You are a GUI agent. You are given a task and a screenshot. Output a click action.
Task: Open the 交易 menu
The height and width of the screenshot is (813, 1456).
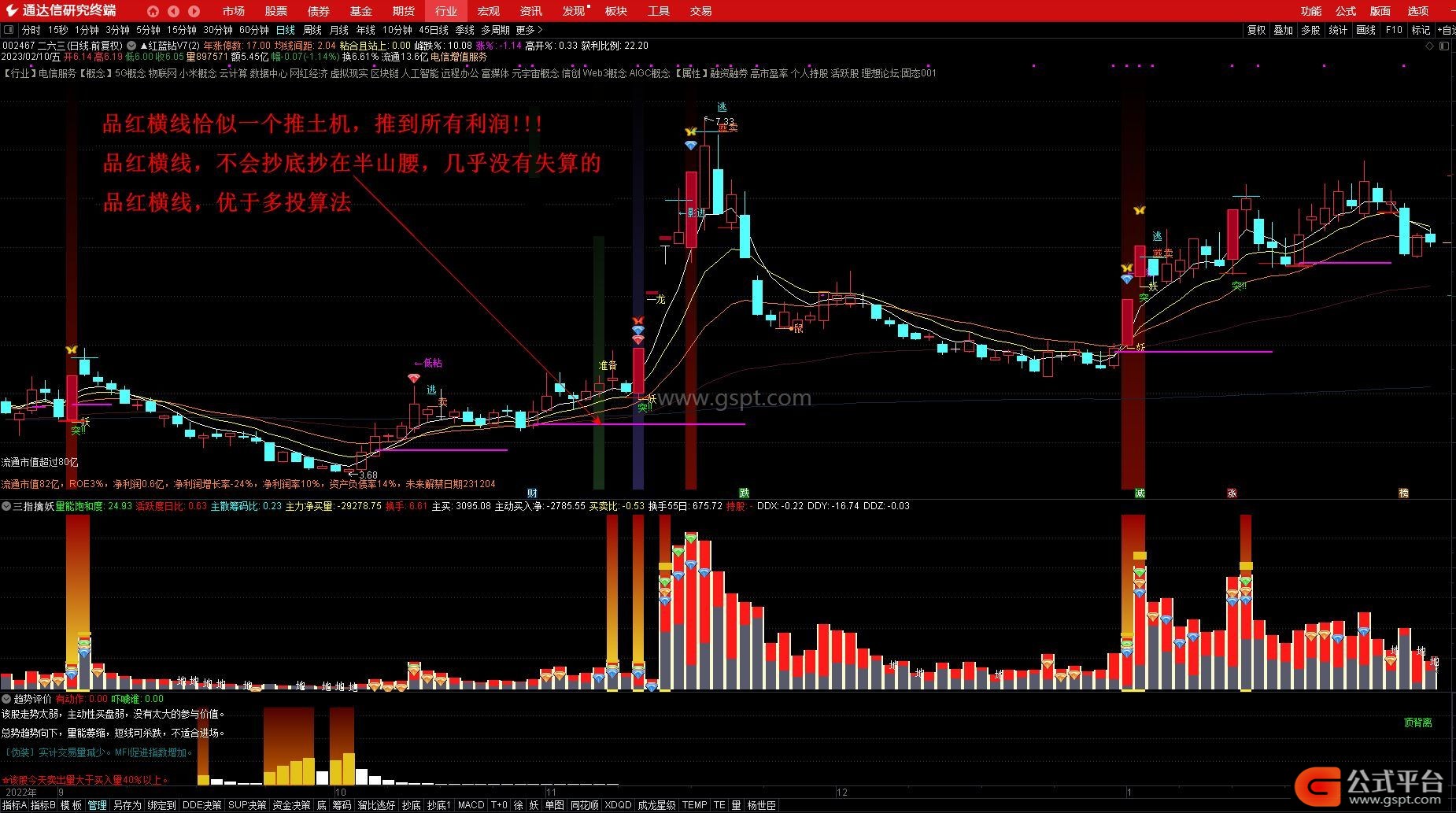point(700,11)
